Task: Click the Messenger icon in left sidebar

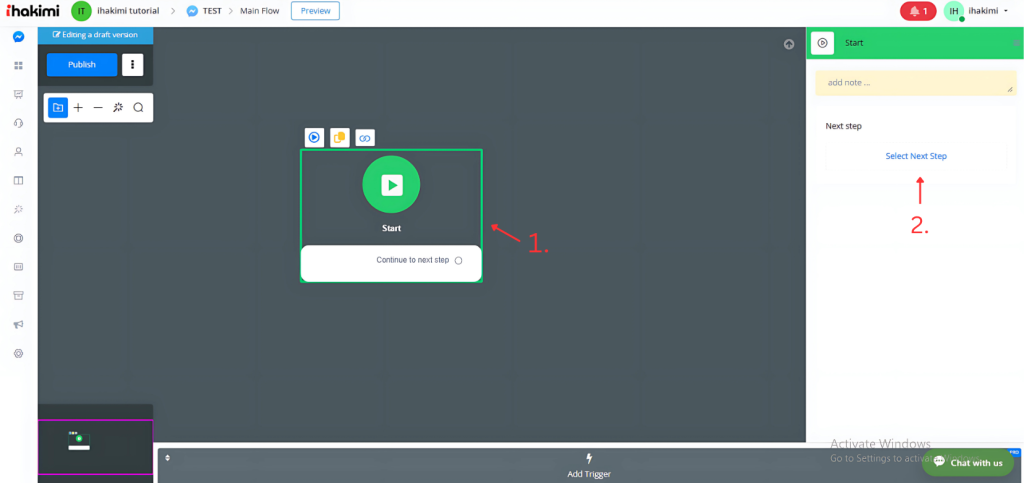Action: (18, 37)
